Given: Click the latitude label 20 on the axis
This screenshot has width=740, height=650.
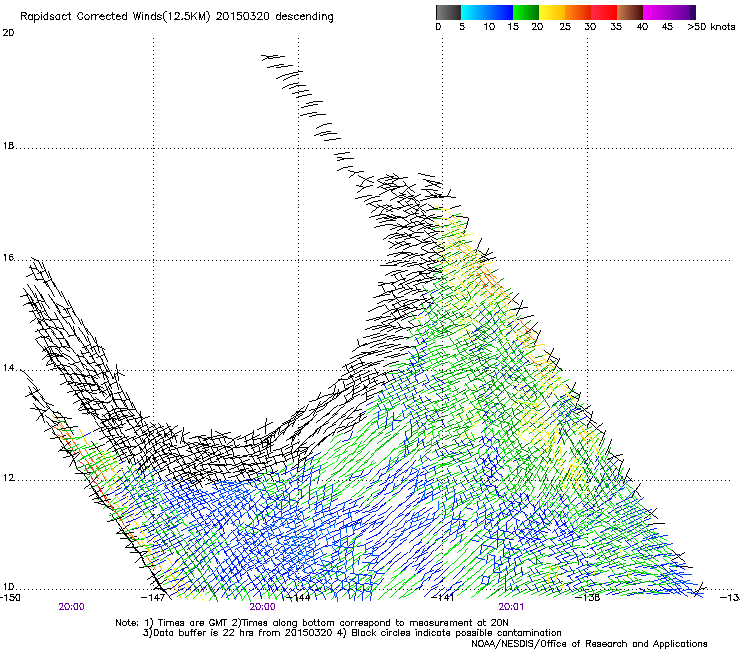Looking at the screenshot, I should (8, 33).
